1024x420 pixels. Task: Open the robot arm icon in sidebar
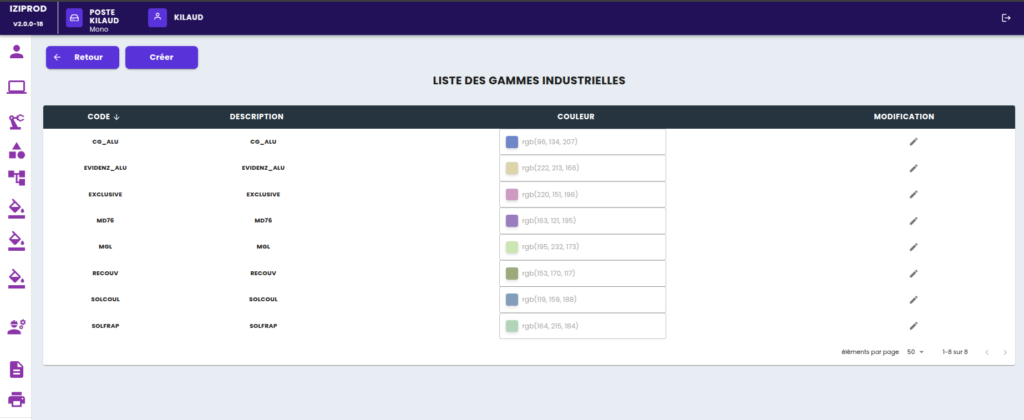(x=16, y=121)
